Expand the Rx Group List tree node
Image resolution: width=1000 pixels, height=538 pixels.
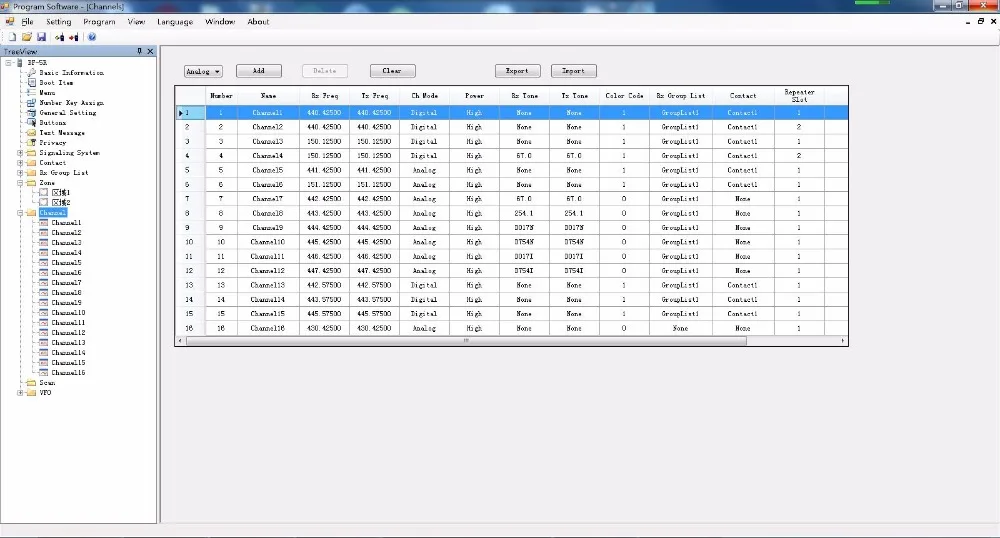[20, 173]
